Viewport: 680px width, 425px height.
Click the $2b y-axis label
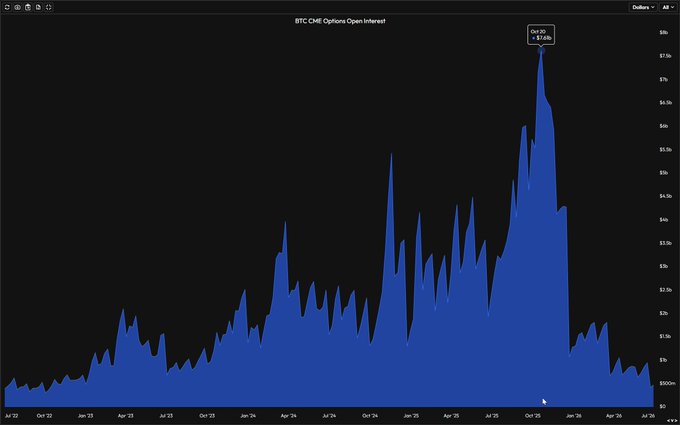tap(665, 313)
